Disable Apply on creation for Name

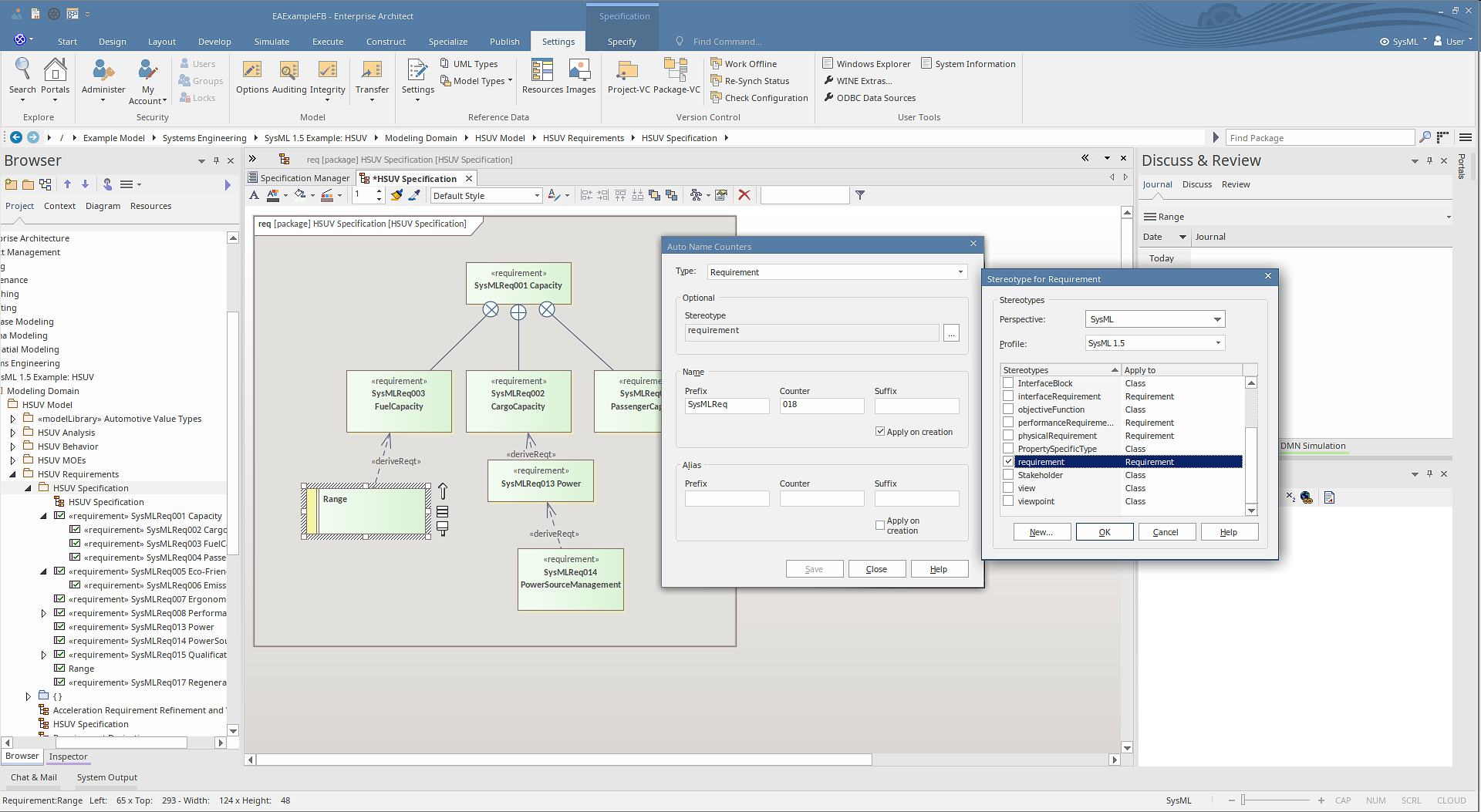point(880,432)
